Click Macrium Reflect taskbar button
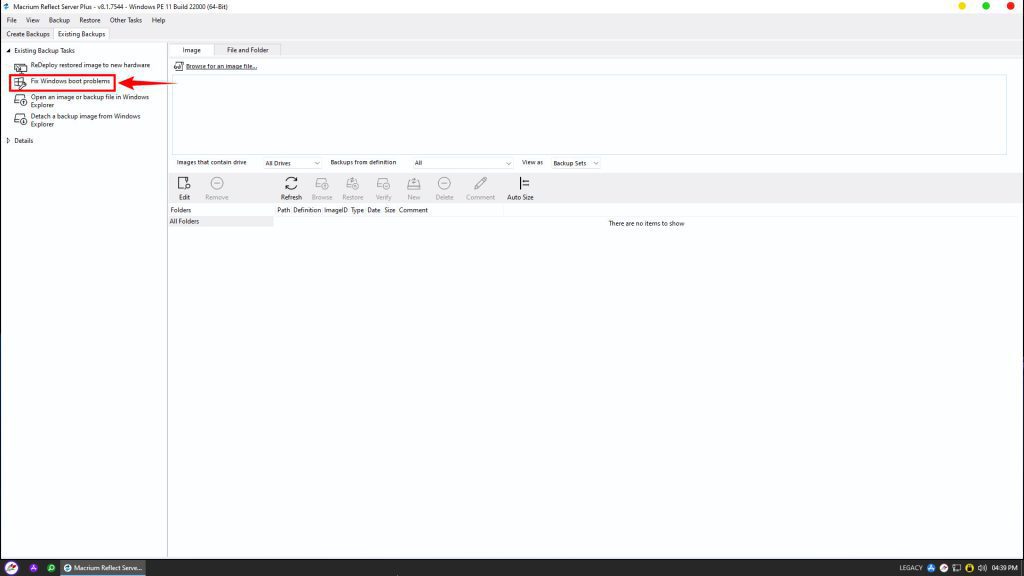The height and width of the screenshot is (576, 1024). [x=103, y=568]
